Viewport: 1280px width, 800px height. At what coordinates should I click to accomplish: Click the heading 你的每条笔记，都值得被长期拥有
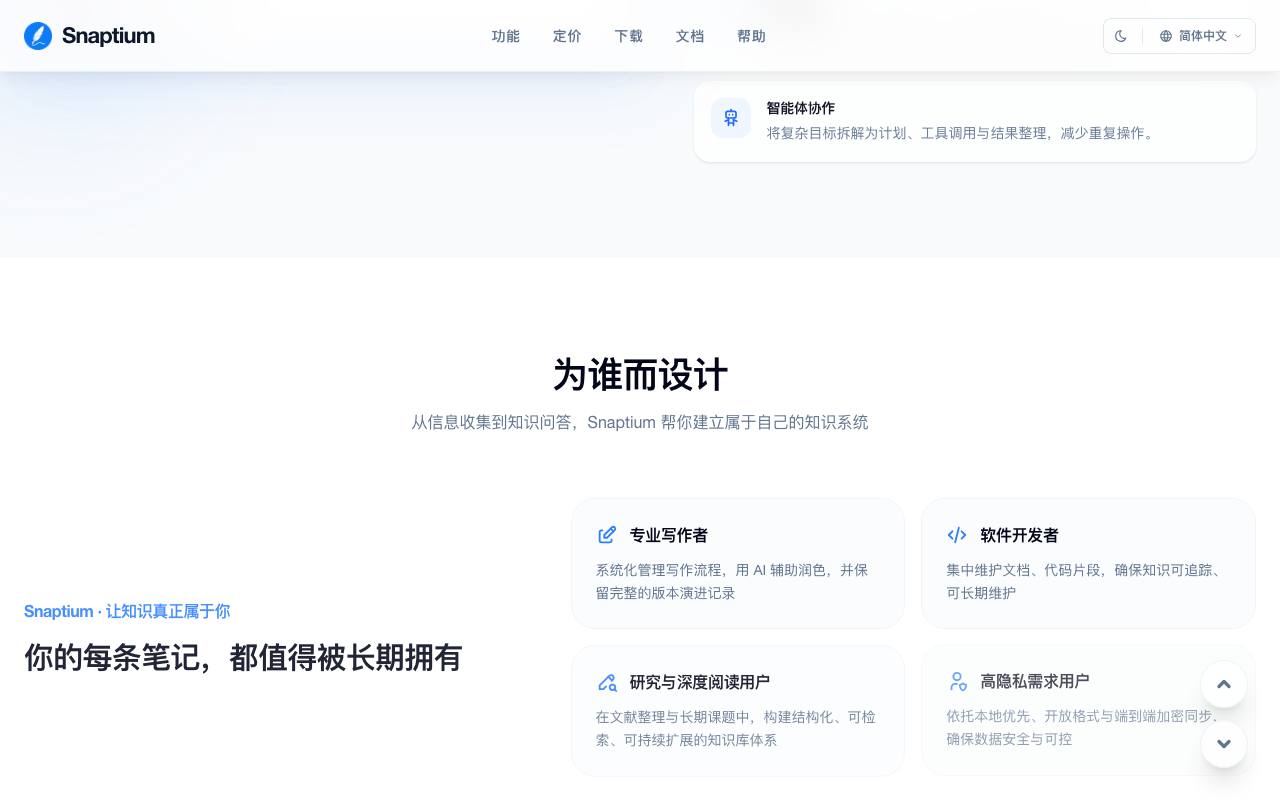pos(243,657)
